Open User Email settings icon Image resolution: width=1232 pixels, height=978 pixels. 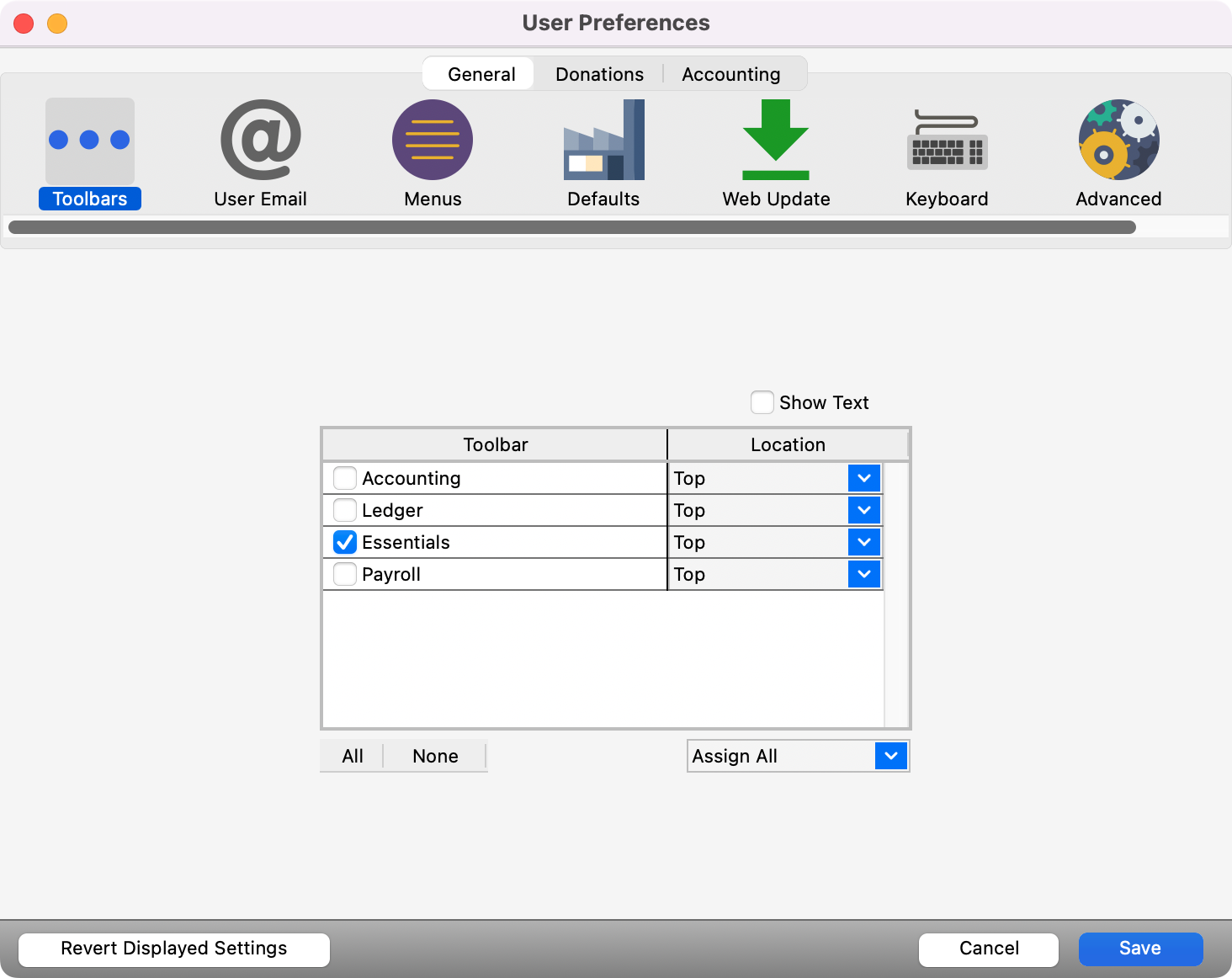pyautogui.click(x=260, y=141)
